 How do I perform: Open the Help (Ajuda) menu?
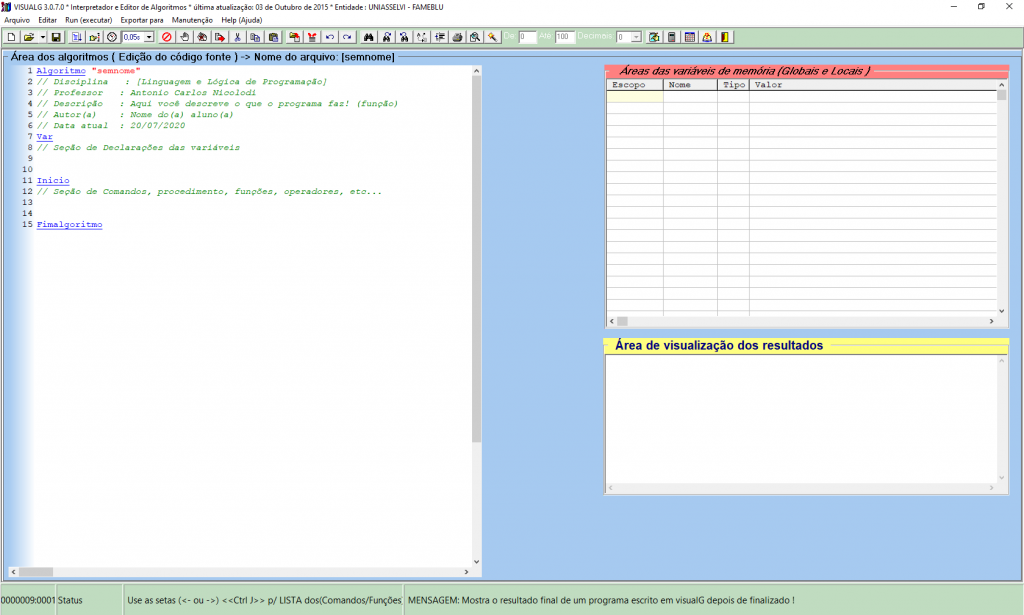point(242,20)
